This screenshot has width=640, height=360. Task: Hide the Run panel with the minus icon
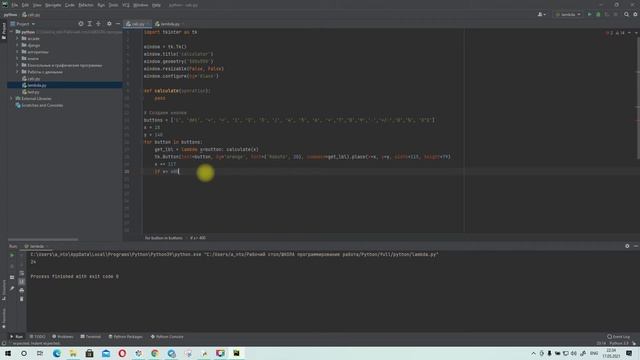(636, 246)
